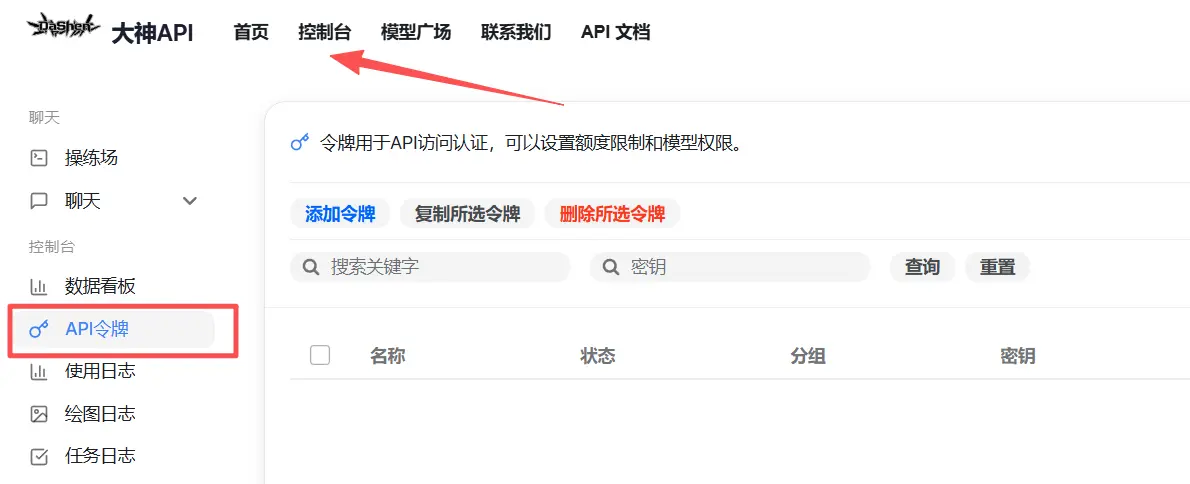Click the 复制所选令牌 button
Screen dimensions: 1190x484
point(467,214)
